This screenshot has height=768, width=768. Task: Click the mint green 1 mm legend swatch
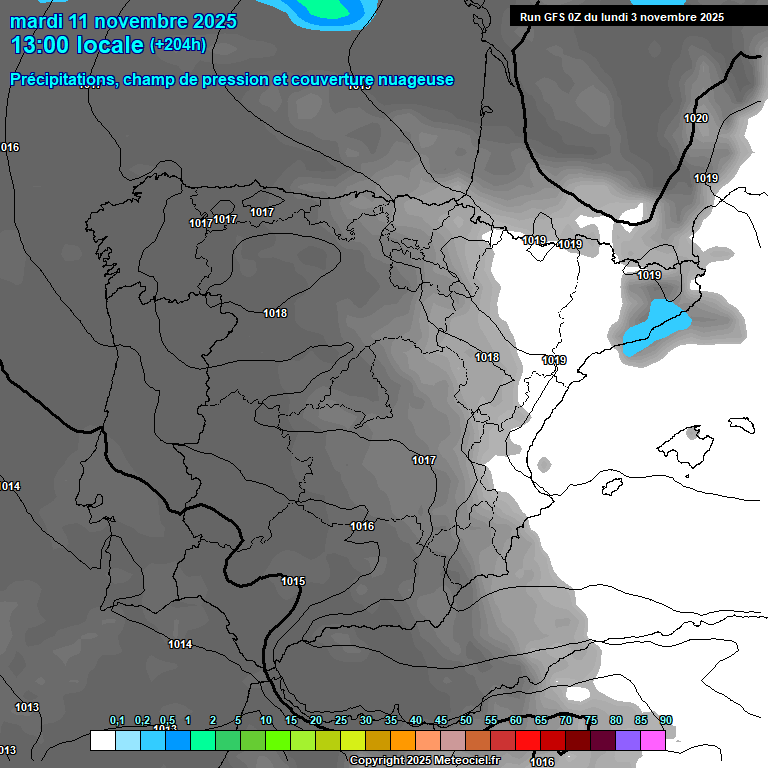202,741
